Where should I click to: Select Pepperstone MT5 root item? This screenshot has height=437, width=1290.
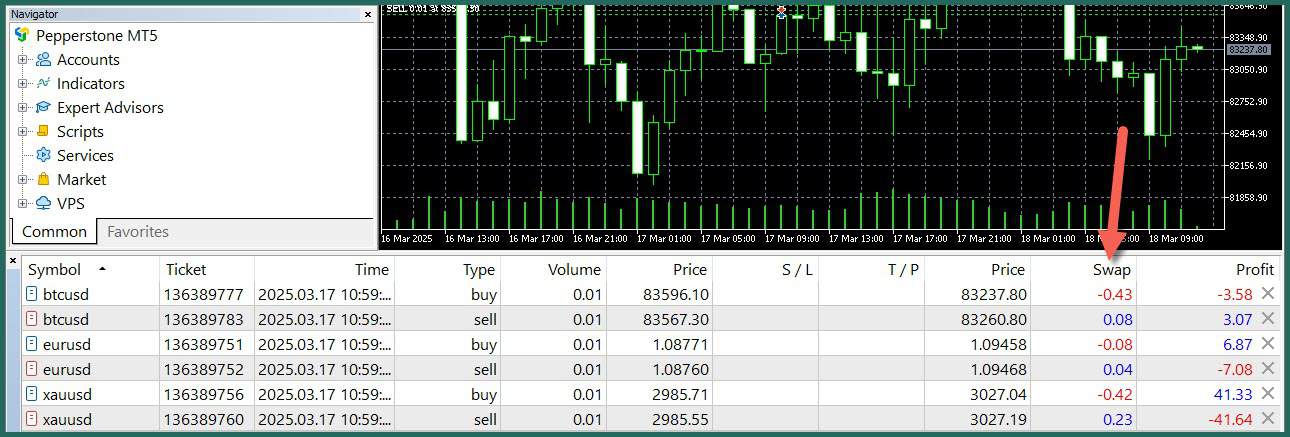point(97,35)
